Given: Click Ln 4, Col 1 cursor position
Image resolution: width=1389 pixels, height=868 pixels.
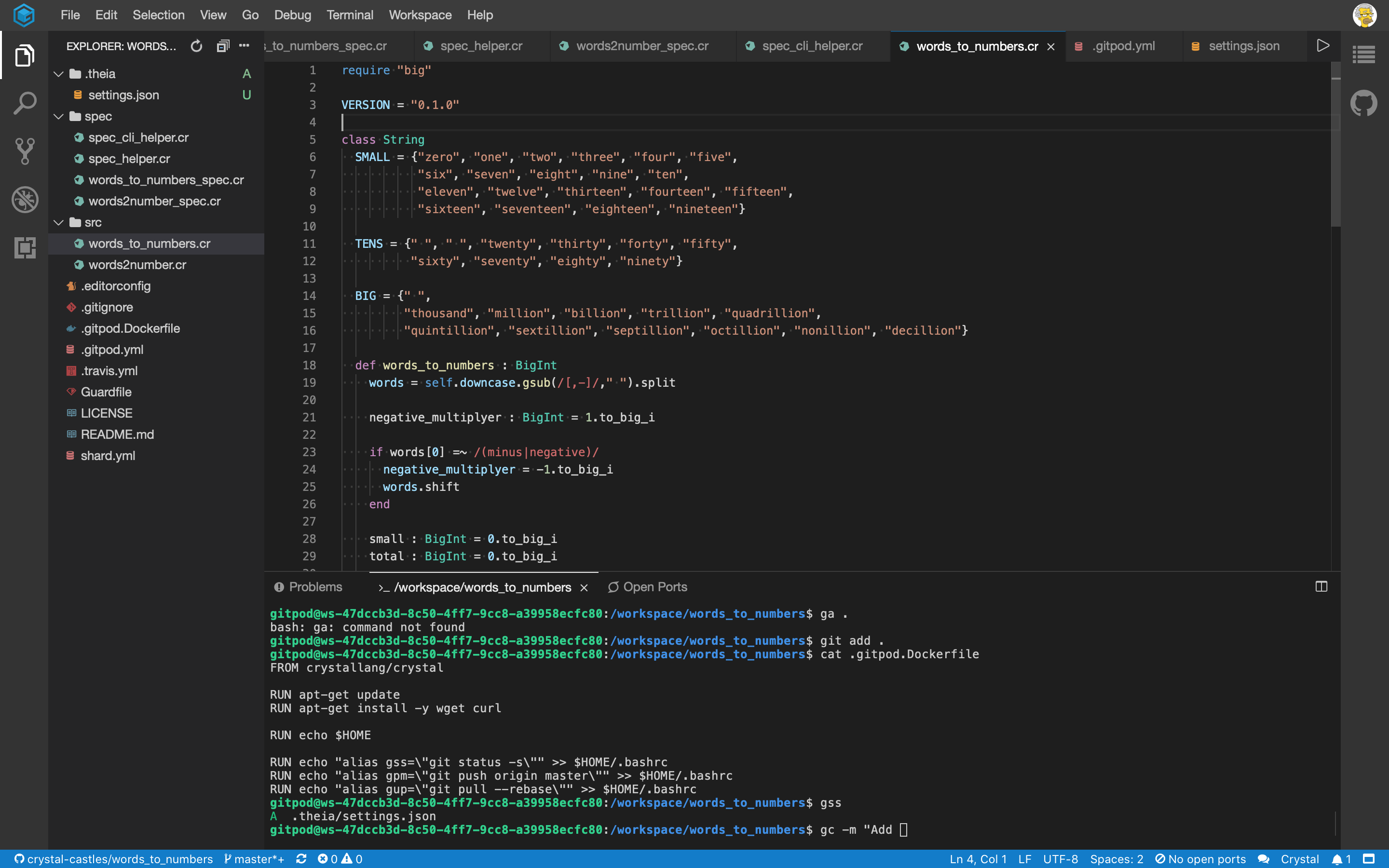Looking at the screenshot, I should 978,859.
